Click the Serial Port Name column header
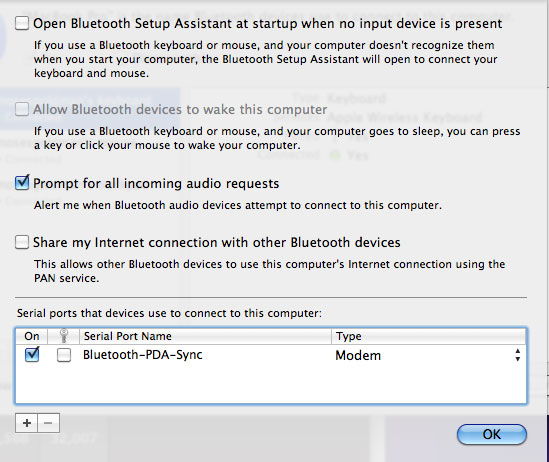The height and width of the screenshot is (462, 549). (206, 336)
